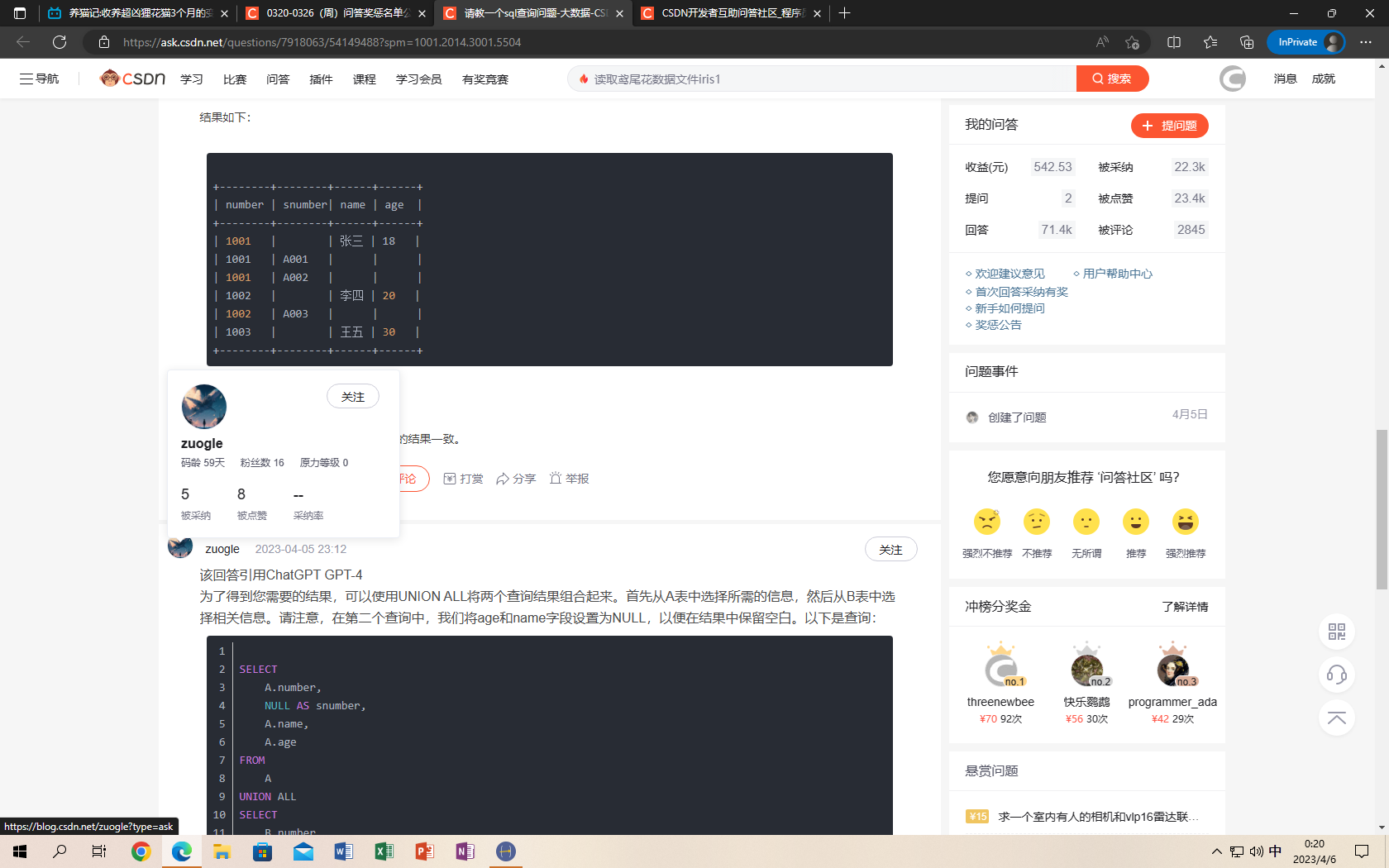Switch to the CSDN开发者互助问答社区 tab
This screenshot has height=868, width=1389.
(x=731, y=13)
